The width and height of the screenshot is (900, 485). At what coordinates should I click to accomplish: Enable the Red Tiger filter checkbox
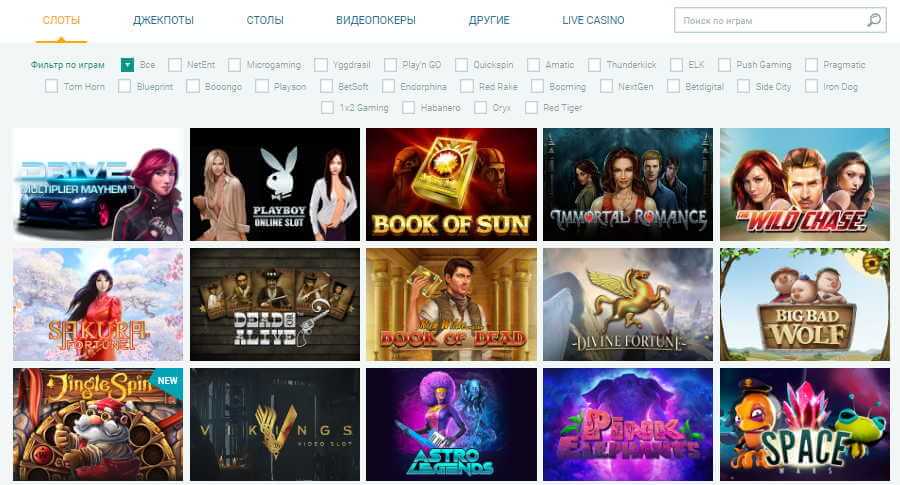point(532,107)
